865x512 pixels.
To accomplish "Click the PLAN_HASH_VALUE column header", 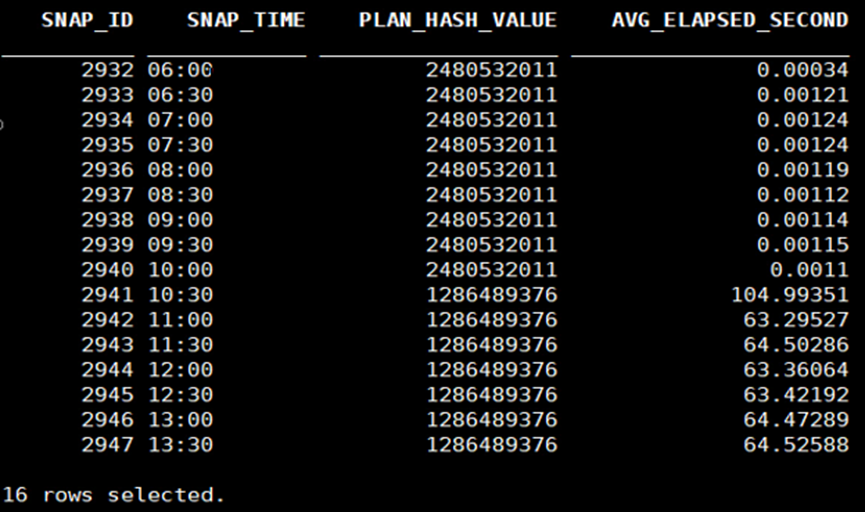I will click(x=457, y=20).
